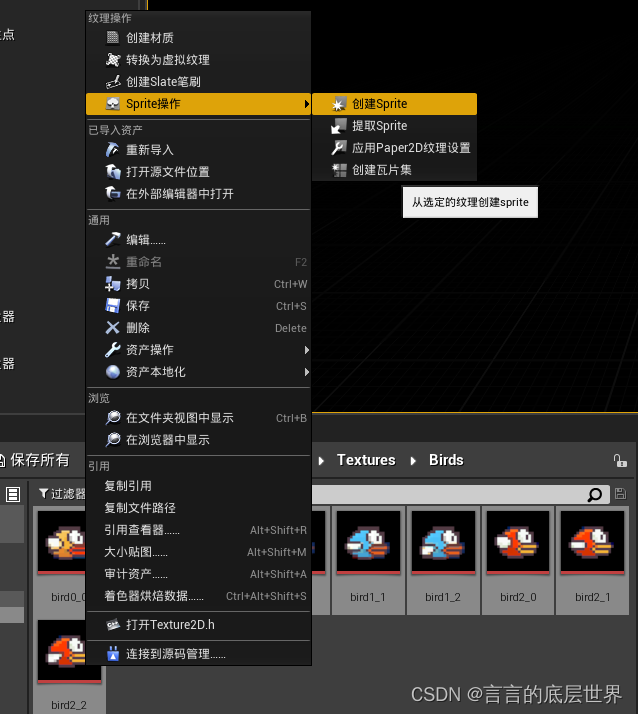638x714 pixels.
Task: Click the 在外部编辑器中打开 icon
Action: 112,194
